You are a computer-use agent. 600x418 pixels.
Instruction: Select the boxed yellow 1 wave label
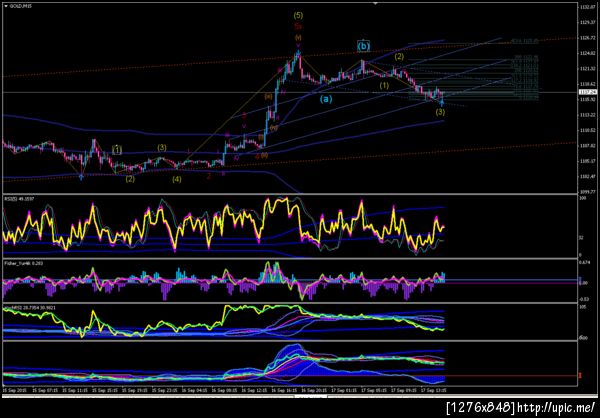coord(117,150)
